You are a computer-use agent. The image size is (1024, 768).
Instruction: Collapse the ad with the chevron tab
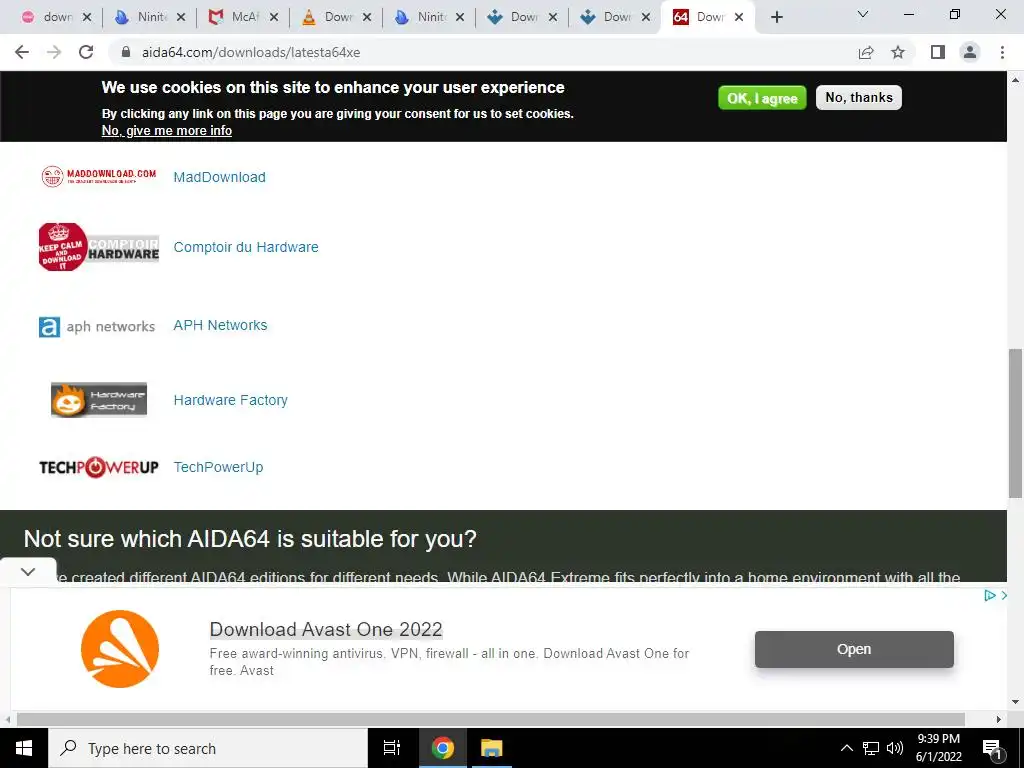(x=28, y=571)
